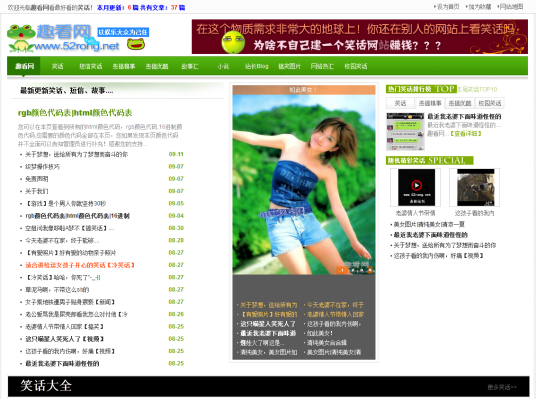Open 这孩子看的我内伤啊【视频】 in the SPECIAL list
The height and width of the screenshot is (399, 536).
click(x=438, y=256)
